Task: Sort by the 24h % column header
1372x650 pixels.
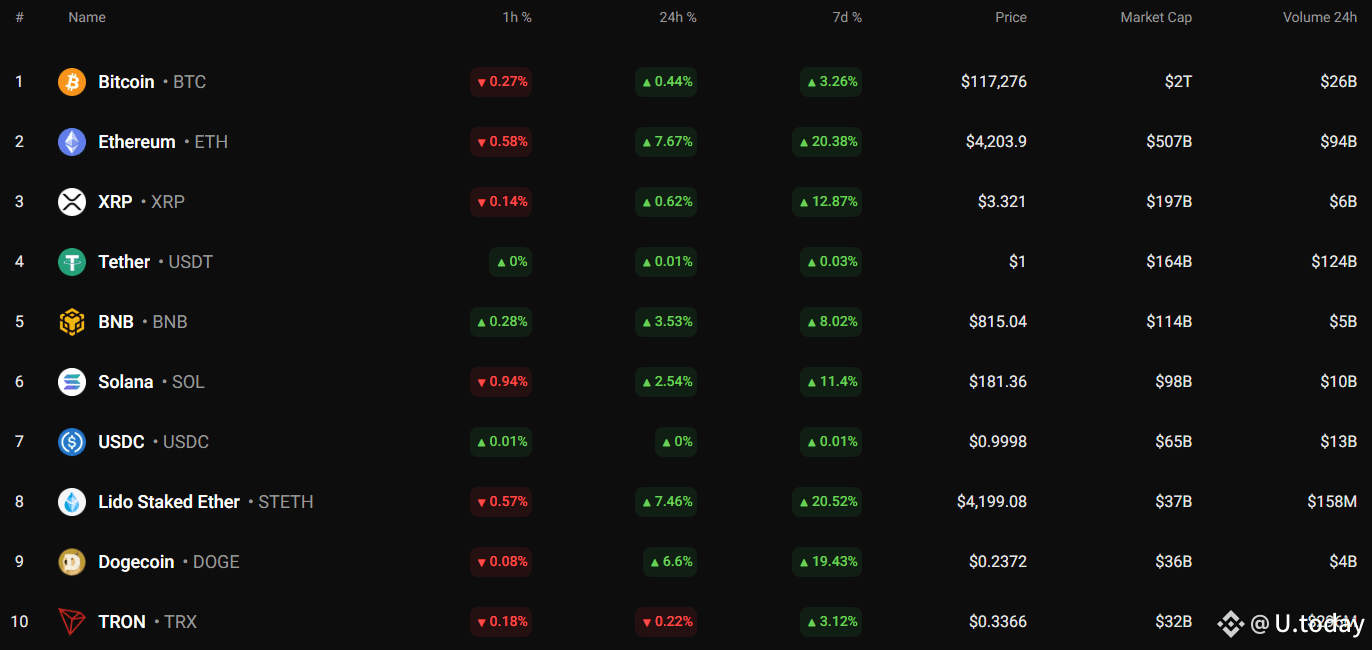Action: (678, 17)
